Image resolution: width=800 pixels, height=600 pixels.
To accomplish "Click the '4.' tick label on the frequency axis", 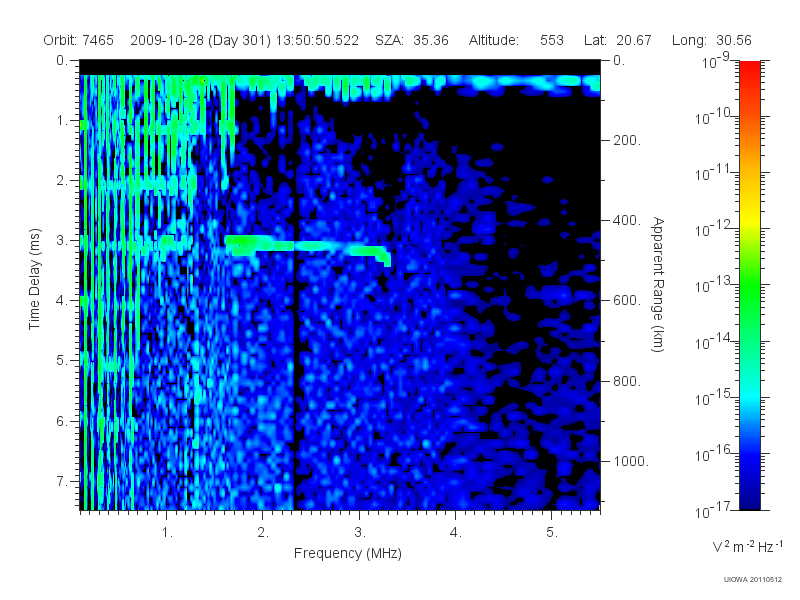I will pyautogui.click(x=456, y=533).
